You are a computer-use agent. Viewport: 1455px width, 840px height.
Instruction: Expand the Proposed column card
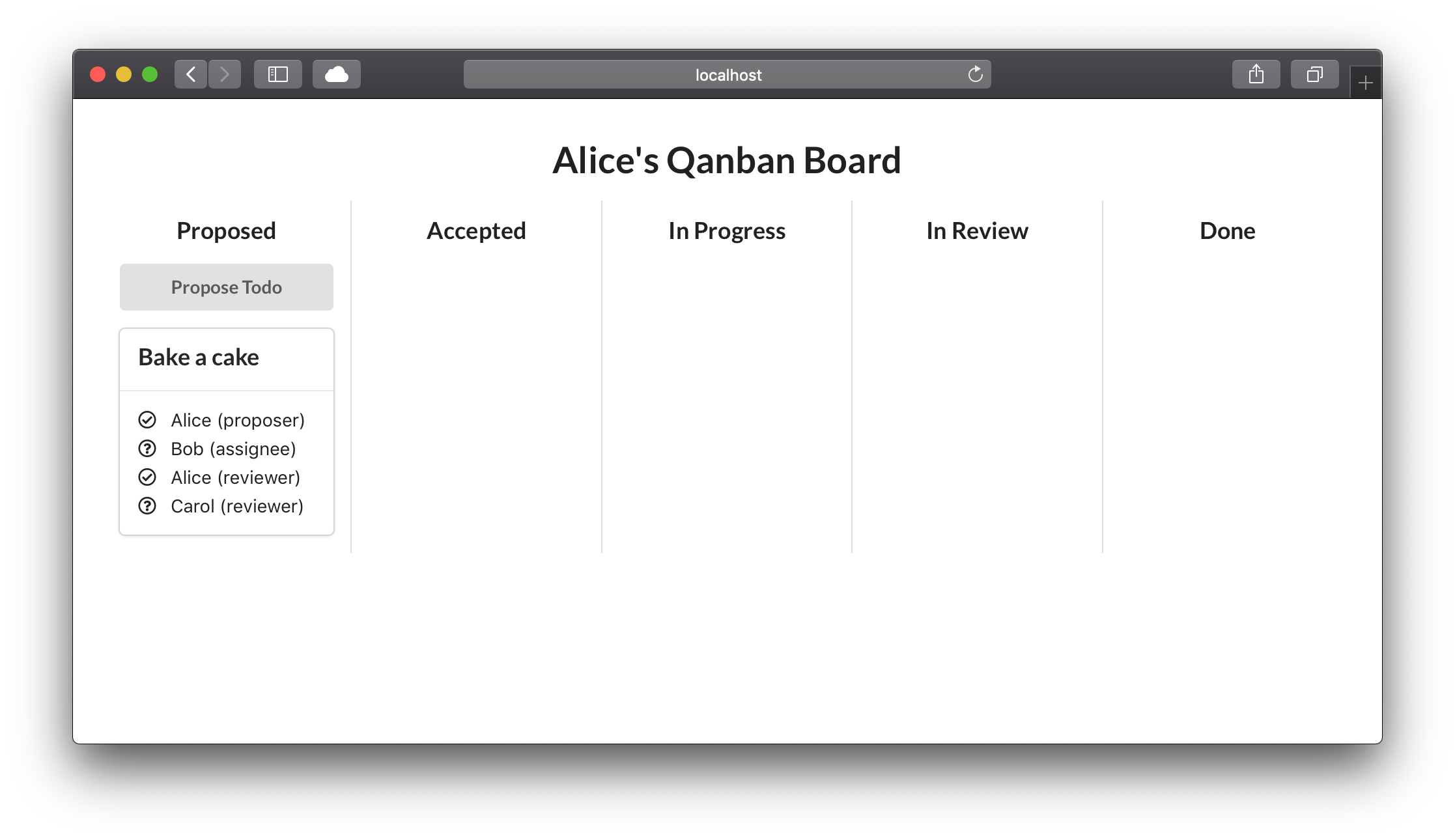pos(225,355)
